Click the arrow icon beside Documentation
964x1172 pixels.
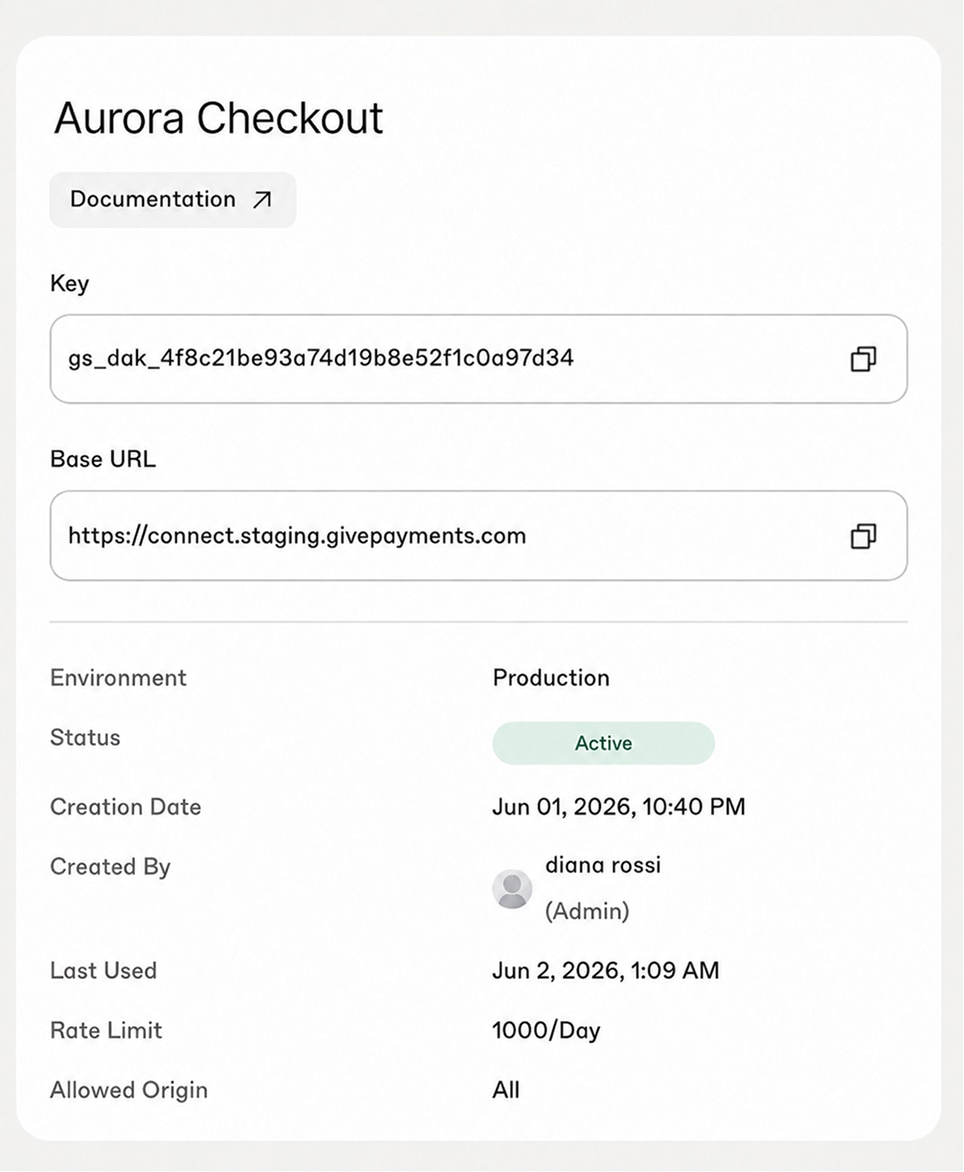pos(262,200)
